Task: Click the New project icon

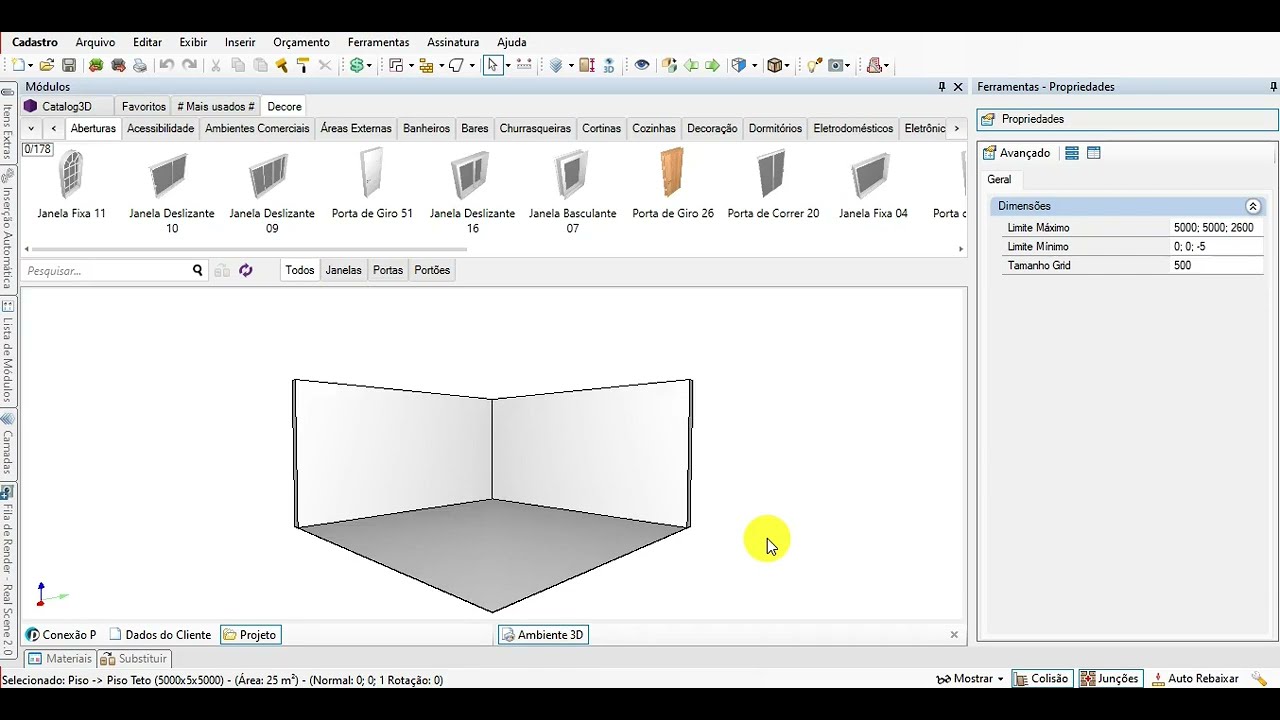Action: pos(19,65)
